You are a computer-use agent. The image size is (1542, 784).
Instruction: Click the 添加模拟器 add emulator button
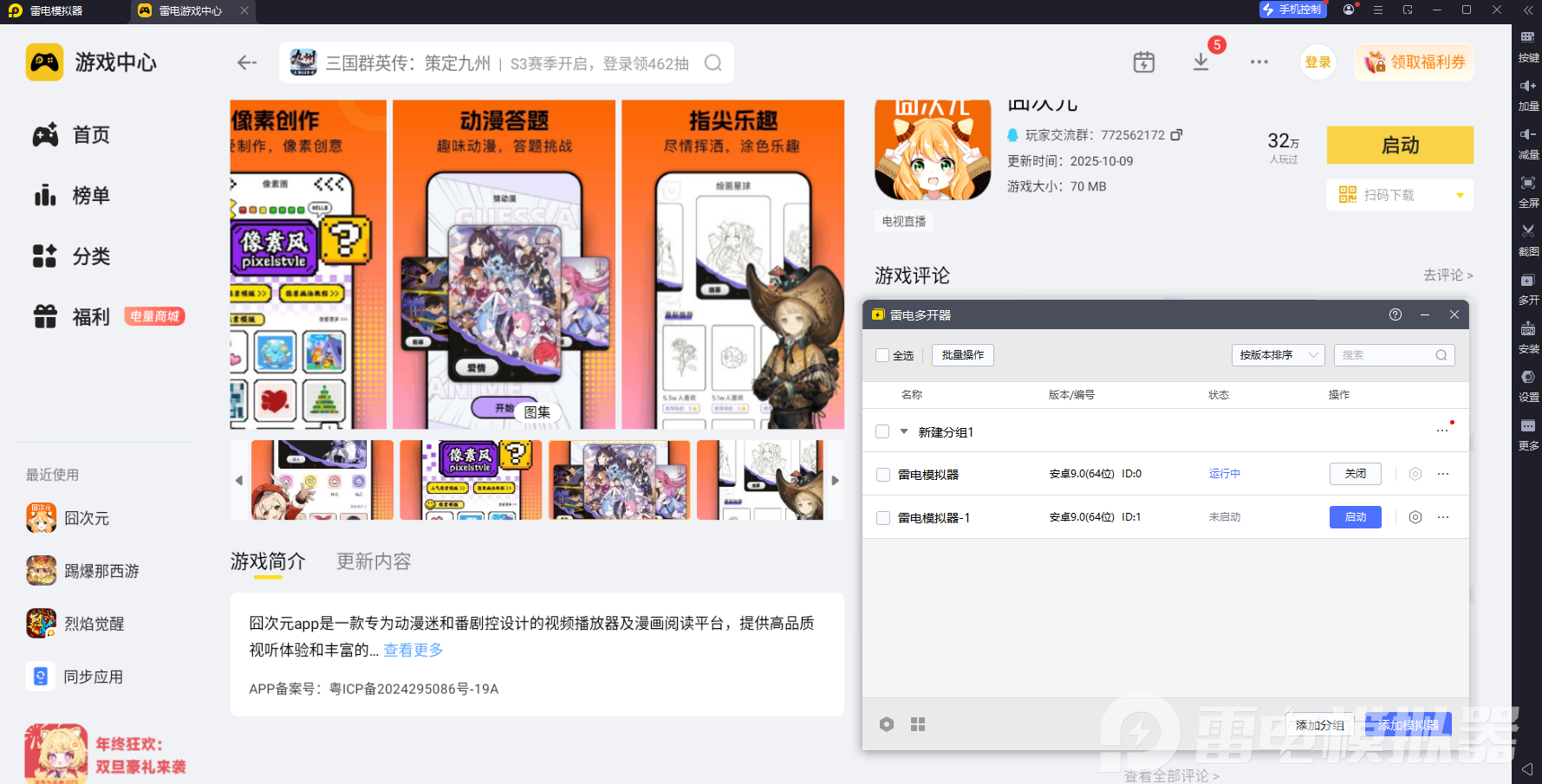(1409, 725)
